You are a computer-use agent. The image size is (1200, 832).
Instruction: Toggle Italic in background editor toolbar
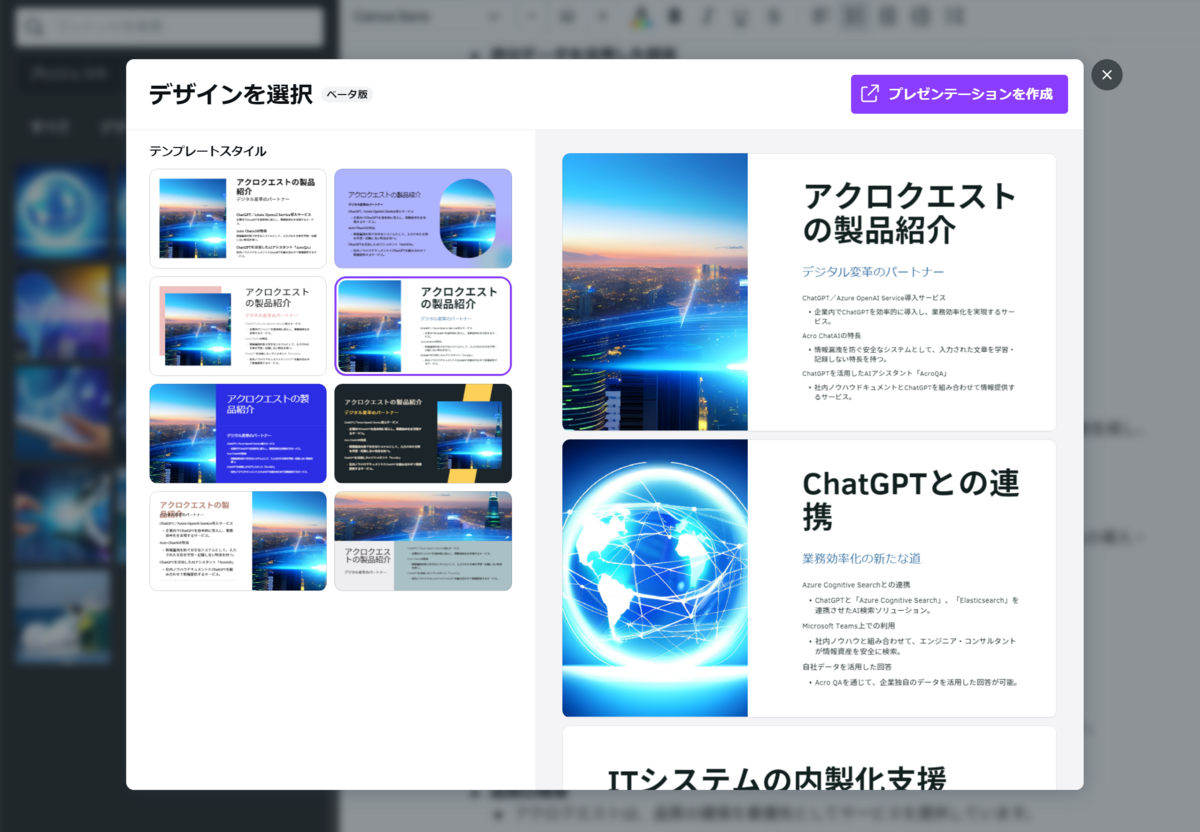(x=706, y=17)
